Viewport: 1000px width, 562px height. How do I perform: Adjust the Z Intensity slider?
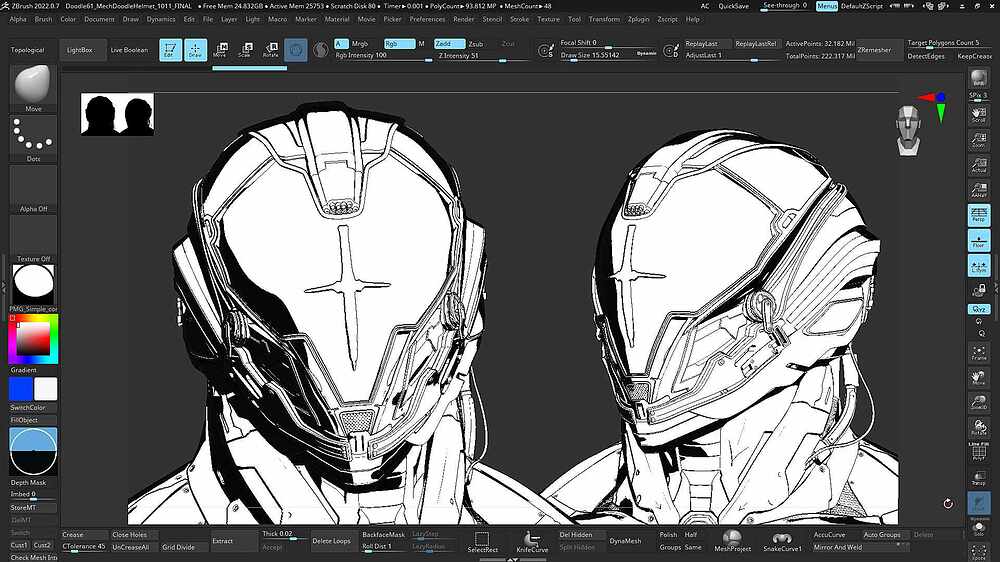click(482, 56)
